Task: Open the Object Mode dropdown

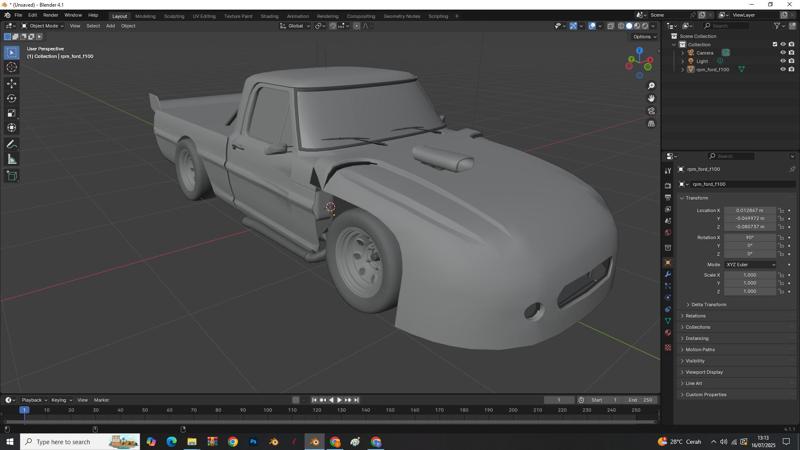Action: [44, 26]
